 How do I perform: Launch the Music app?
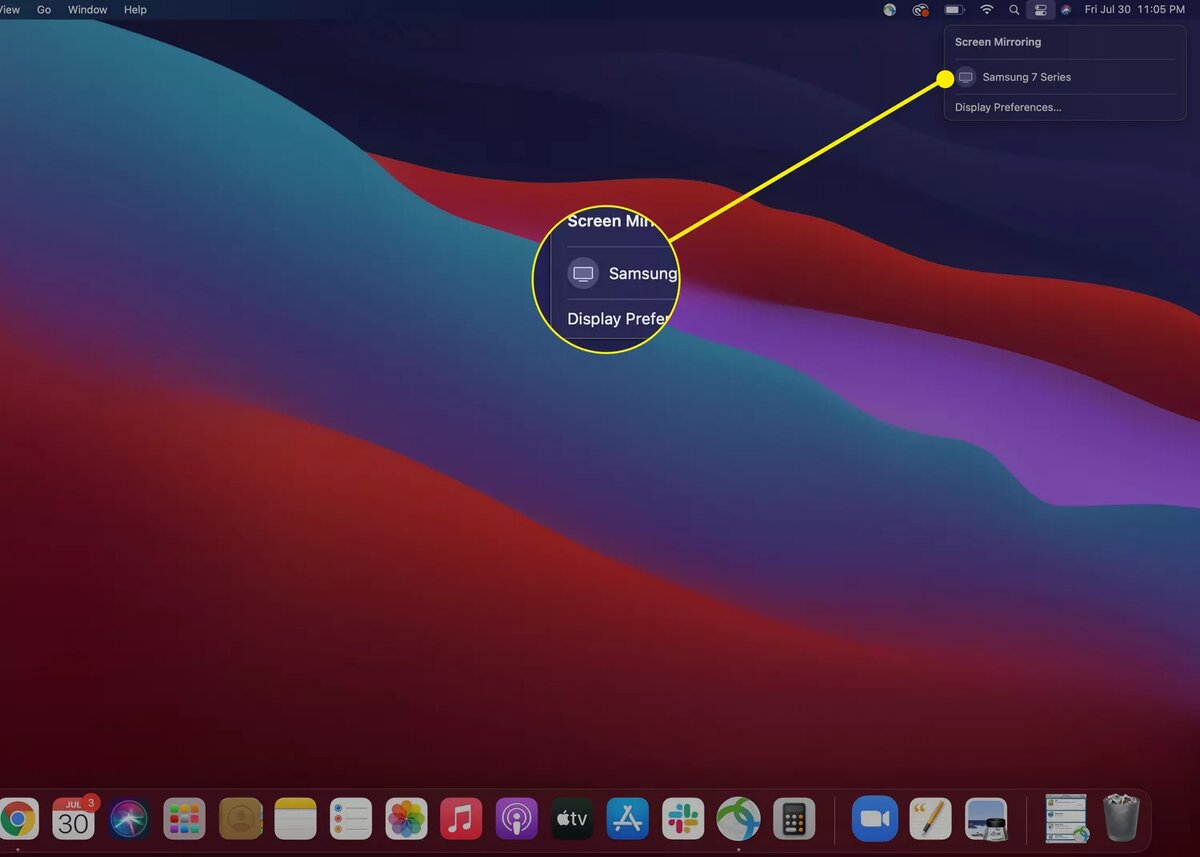[461, 819]
